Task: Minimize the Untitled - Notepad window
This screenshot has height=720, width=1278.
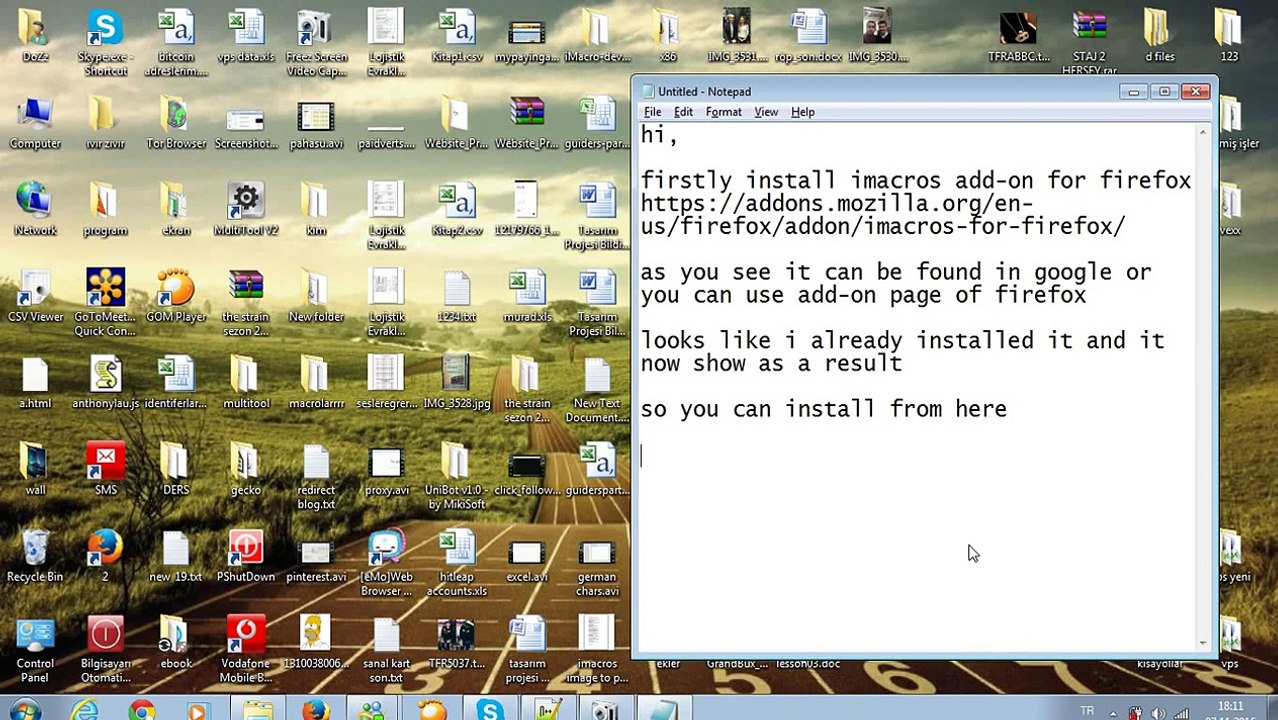Action: tap(1133, 91)
